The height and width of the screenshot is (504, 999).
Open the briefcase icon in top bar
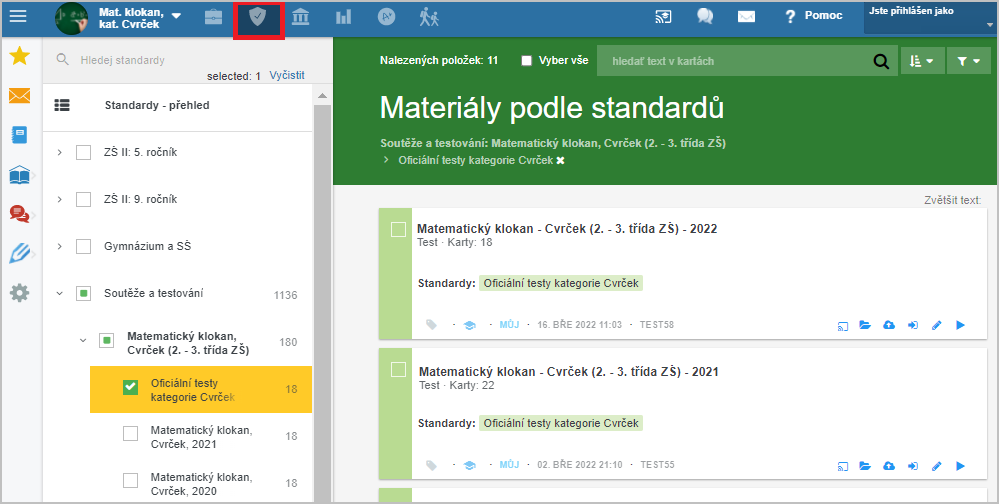(213, 17)
